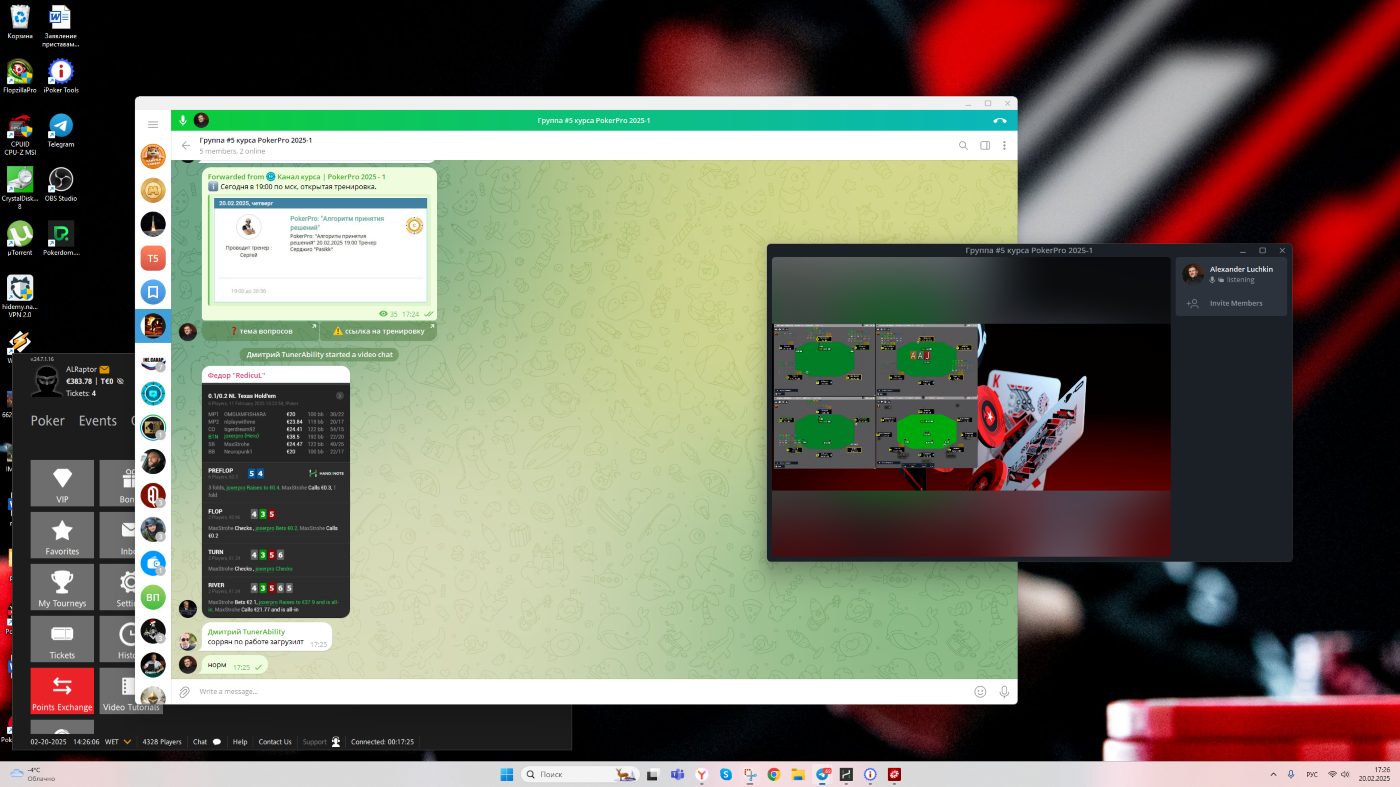Show hidden system tray icons
Screen dimensions: 1400x787
pos(1273,774)
